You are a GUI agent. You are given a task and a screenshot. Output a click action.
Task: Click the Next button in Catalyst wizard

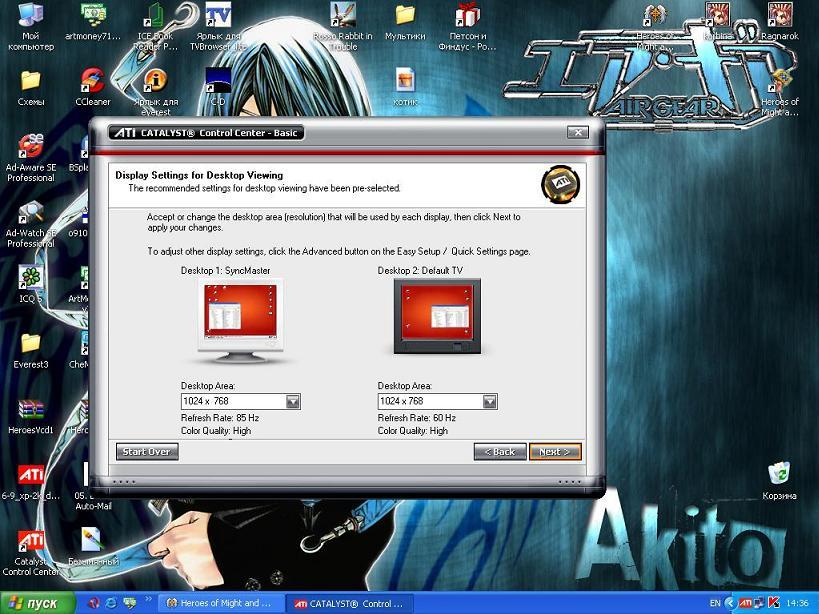[555, 452]
